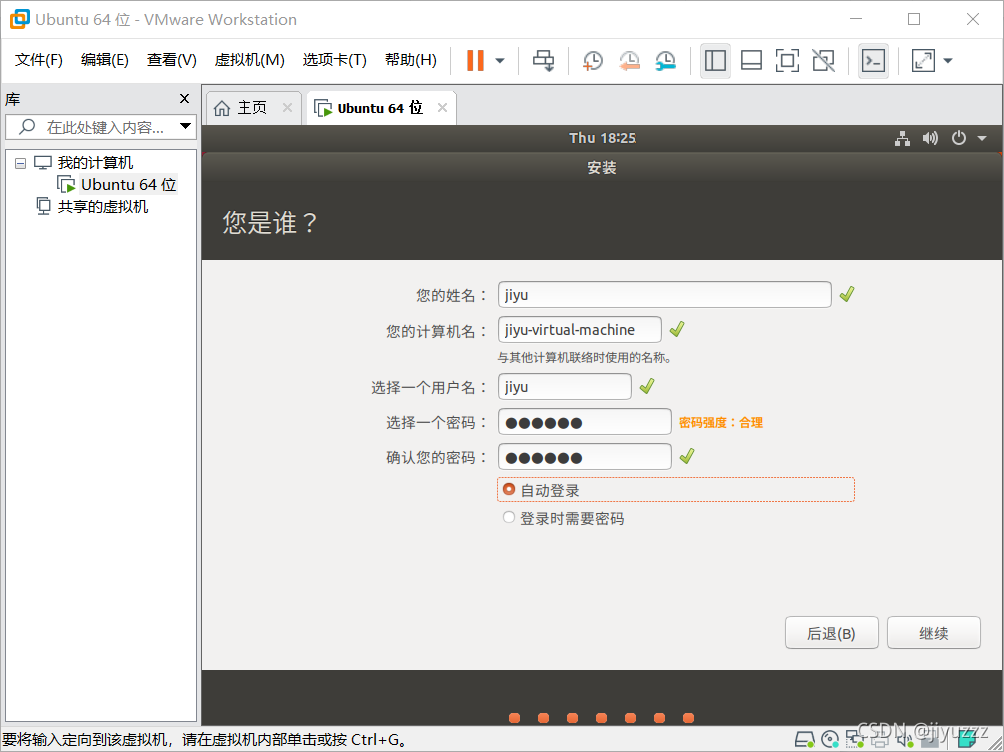Open the library search filter dropdown
The height and width of the screenshot is (752, 1004).
click(186, 126)
